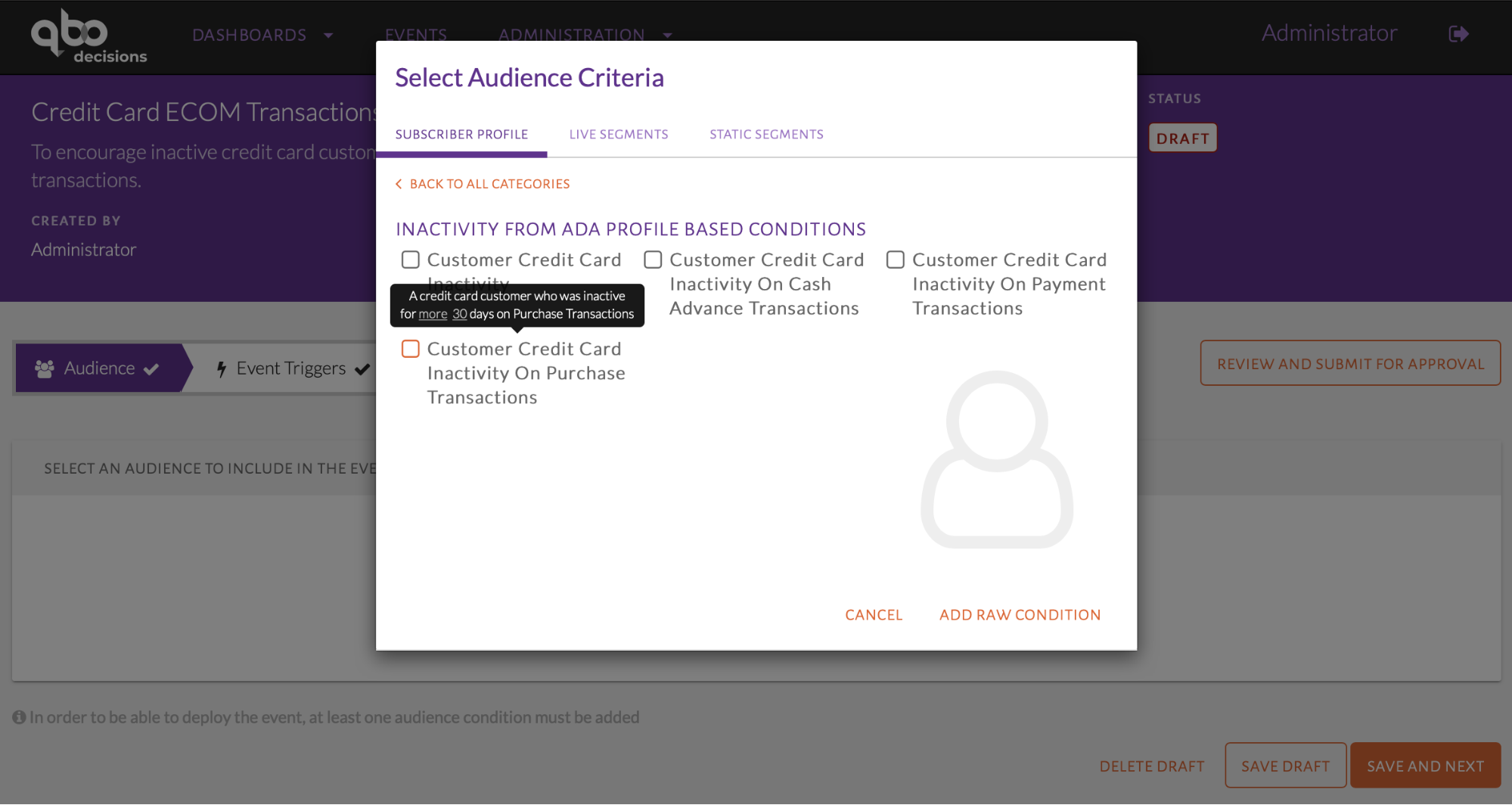Check Inactivity On Purchase Transactions checkbox
Image resolution: width=1512 pixels, height=805 pixels.
pyautogui.click(x=410, y=349)
